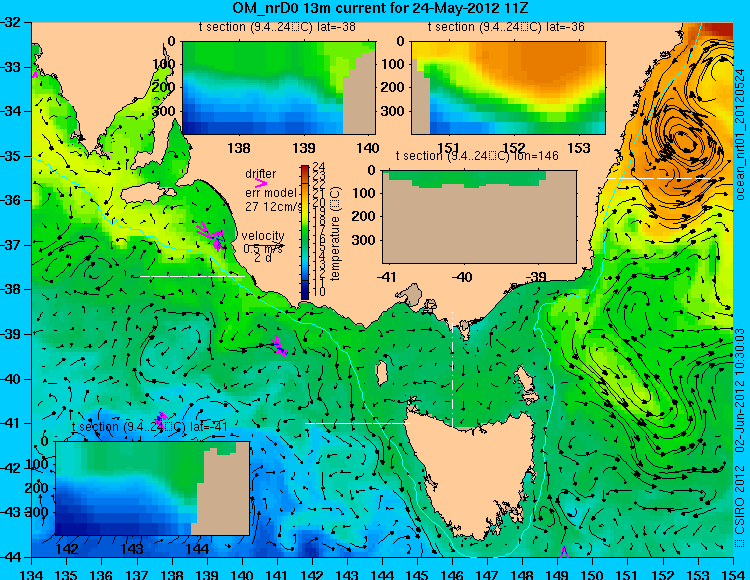
Task: Click the magenta drifter over the lat=-41 section title
Action: [x=161, y=421]
